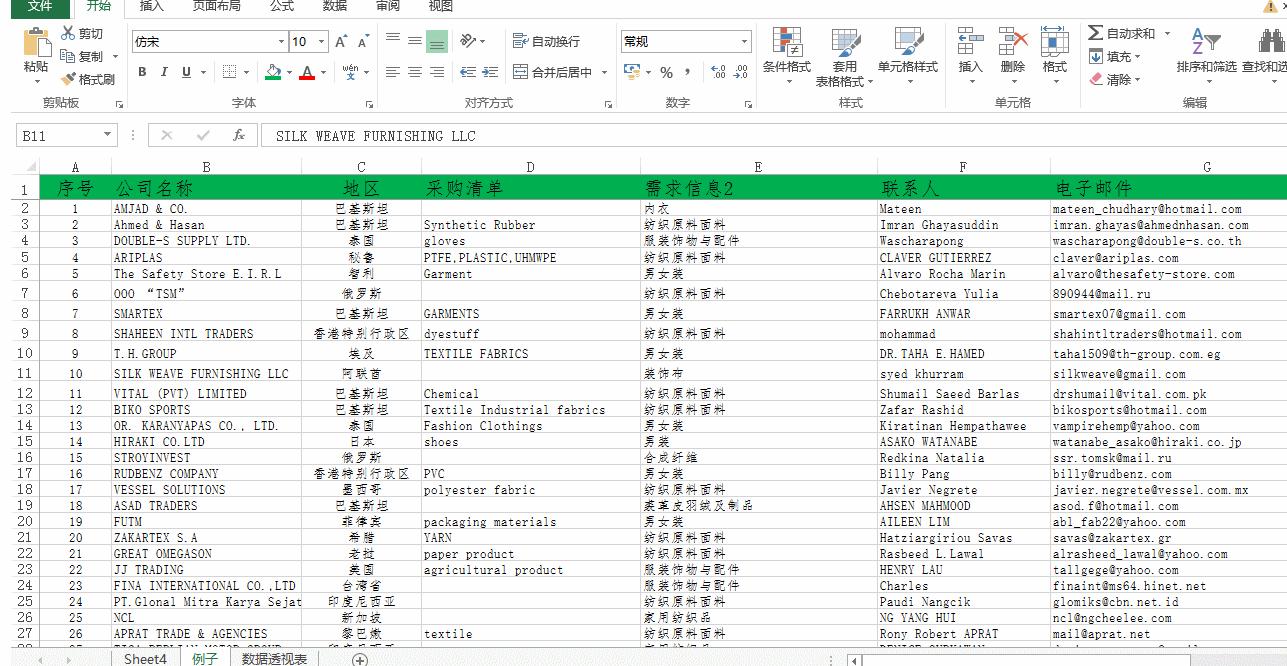The image size is (1287, 666).
Task: Open Format as Table (套用表格格式)
Action: pos(845,56)
